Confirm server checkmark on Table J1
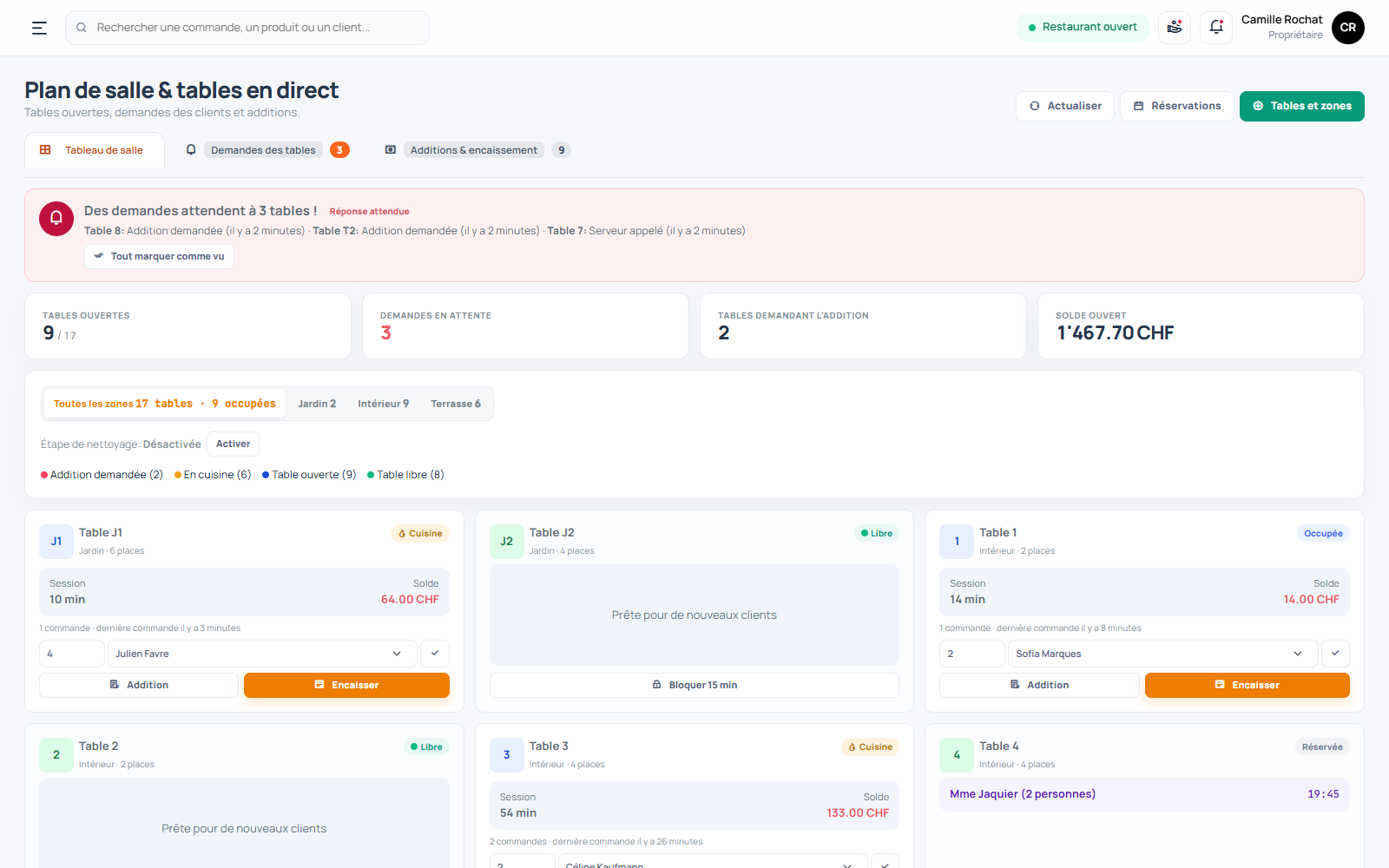1389x868 pixels. 435,654
